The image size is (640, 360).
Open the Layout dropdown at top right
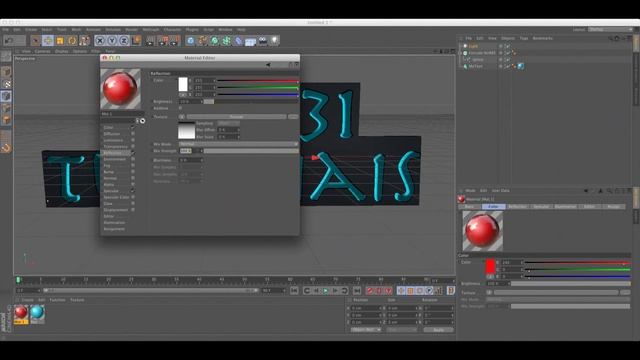611,29
